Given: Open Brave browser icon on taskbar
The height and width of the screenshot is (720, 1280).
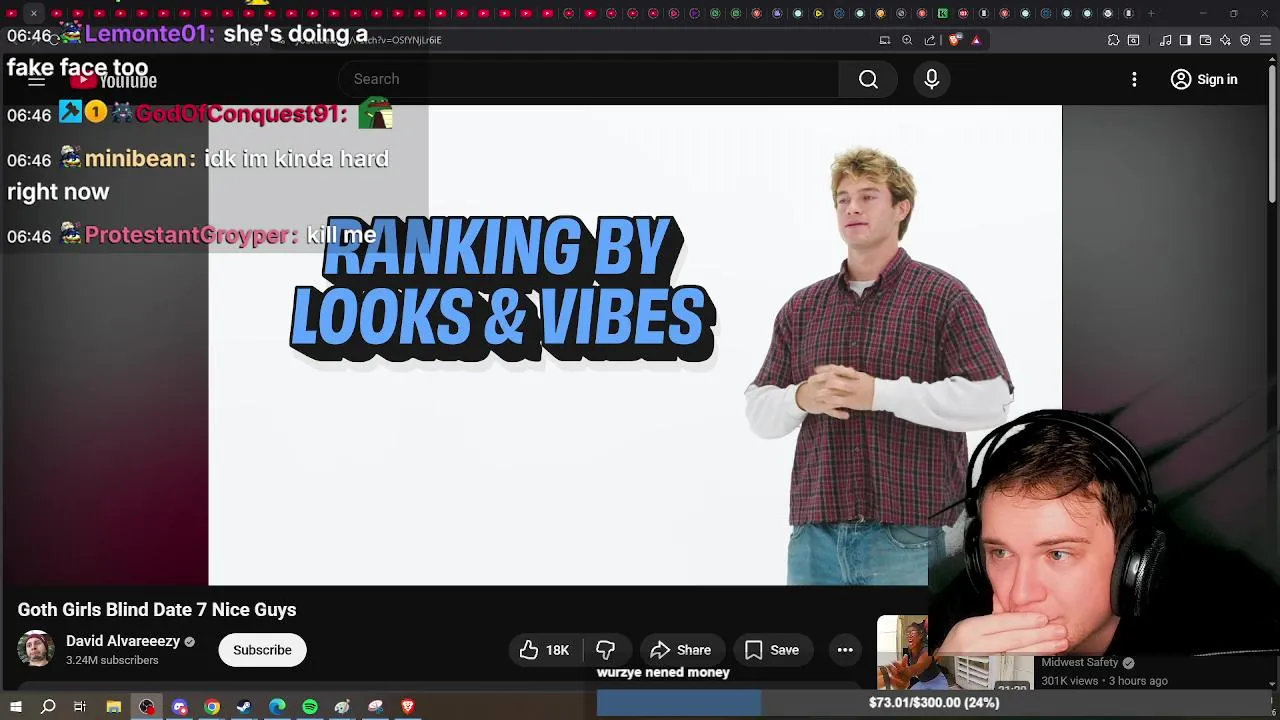Looking at the screenshot, I should pos(408,707).
